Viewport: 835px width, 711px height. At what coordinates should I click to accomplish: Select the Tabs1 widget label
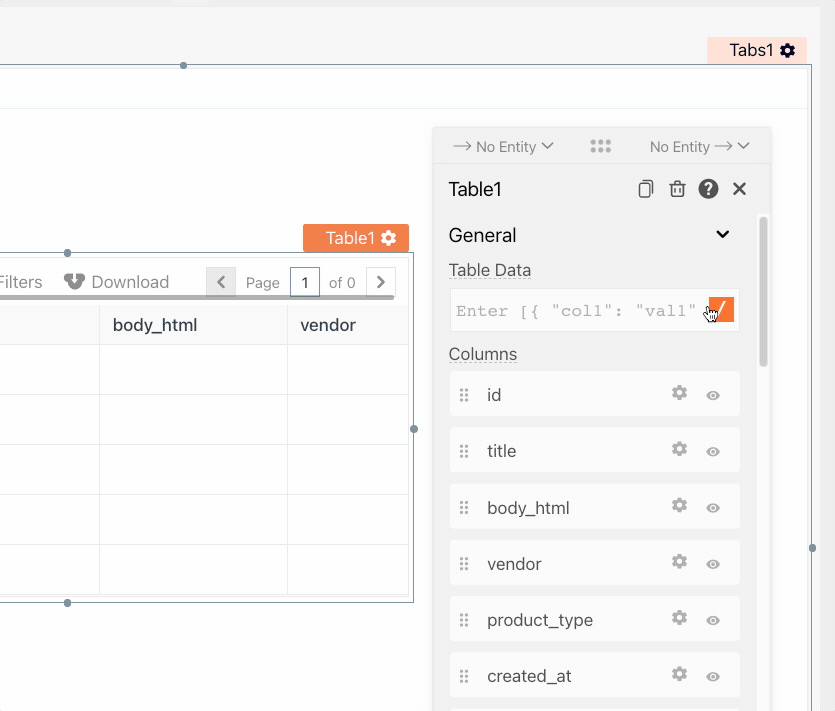point(756,50)
